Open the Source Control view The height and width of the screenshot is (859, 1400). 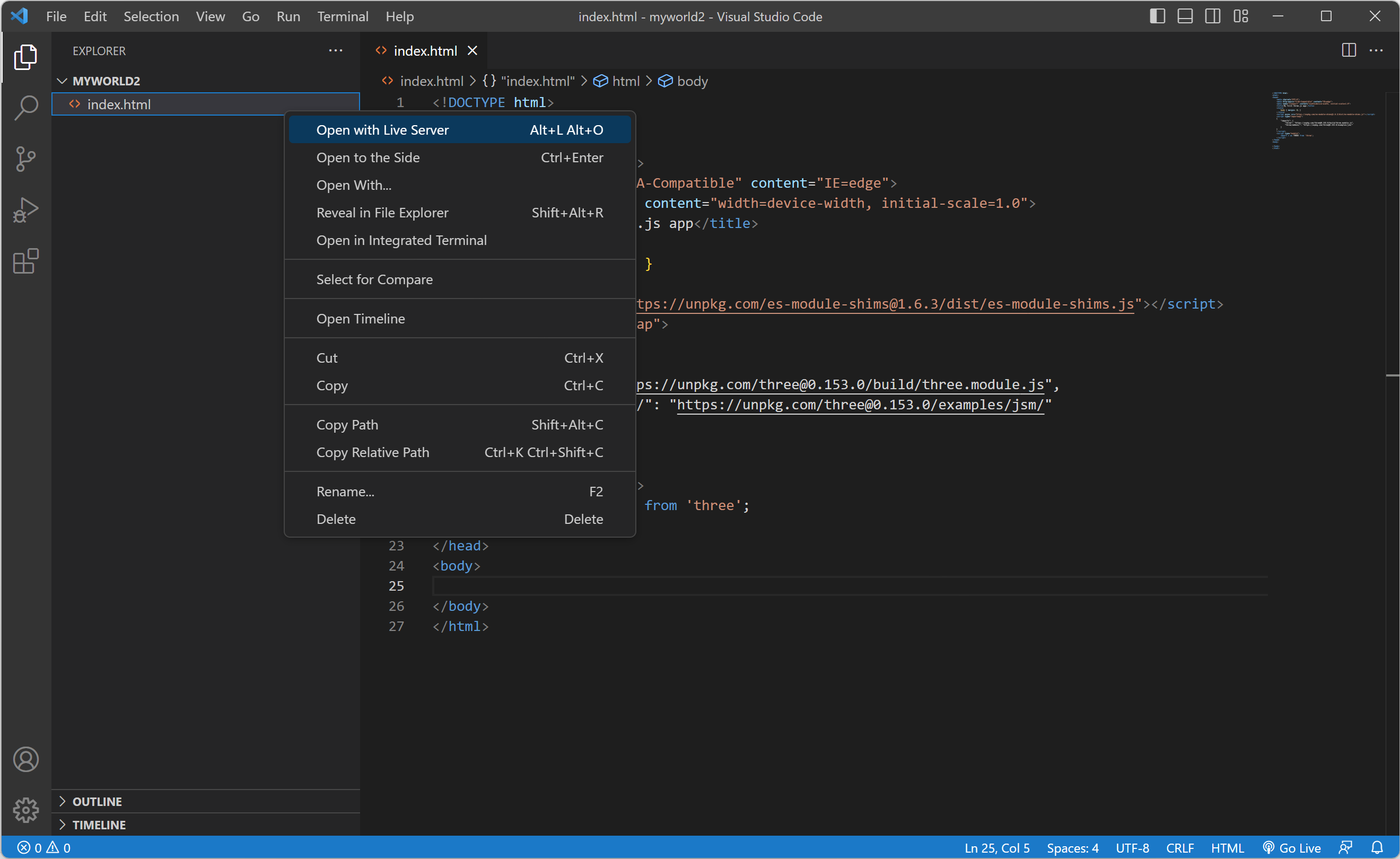coord(25,159)
